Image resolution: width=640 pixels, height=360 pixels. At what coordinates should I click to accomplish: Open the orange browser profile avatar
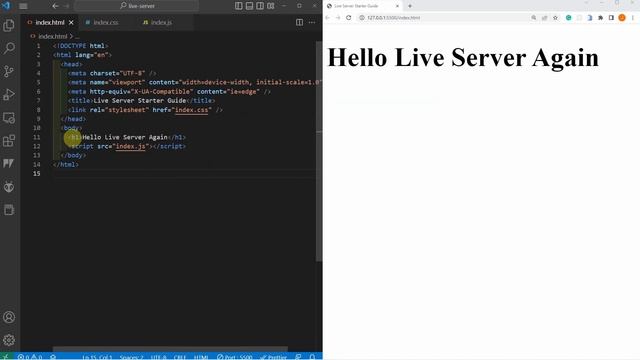pos(622,18)
